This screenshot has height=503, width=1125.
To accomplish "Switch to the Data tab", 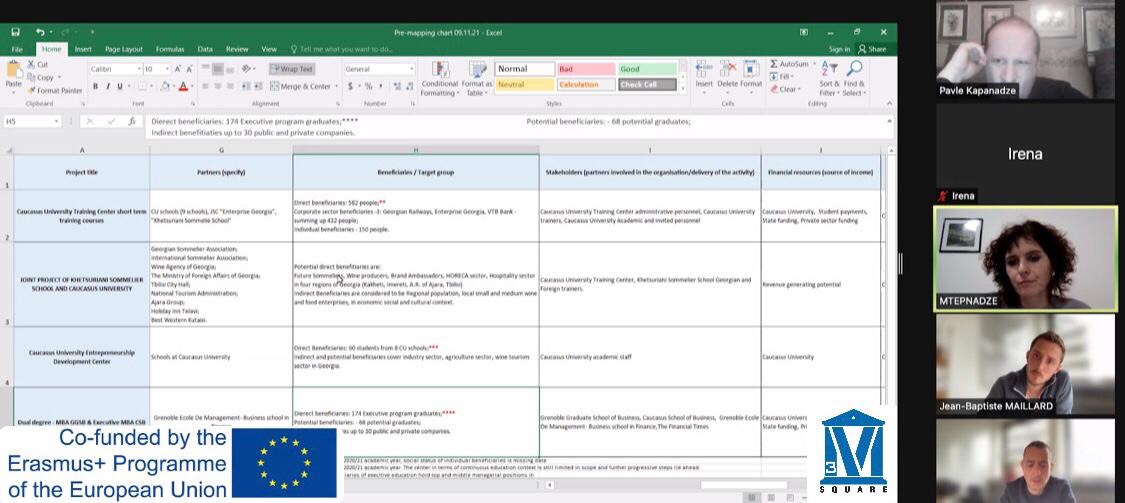I will [x=205, y=50].
